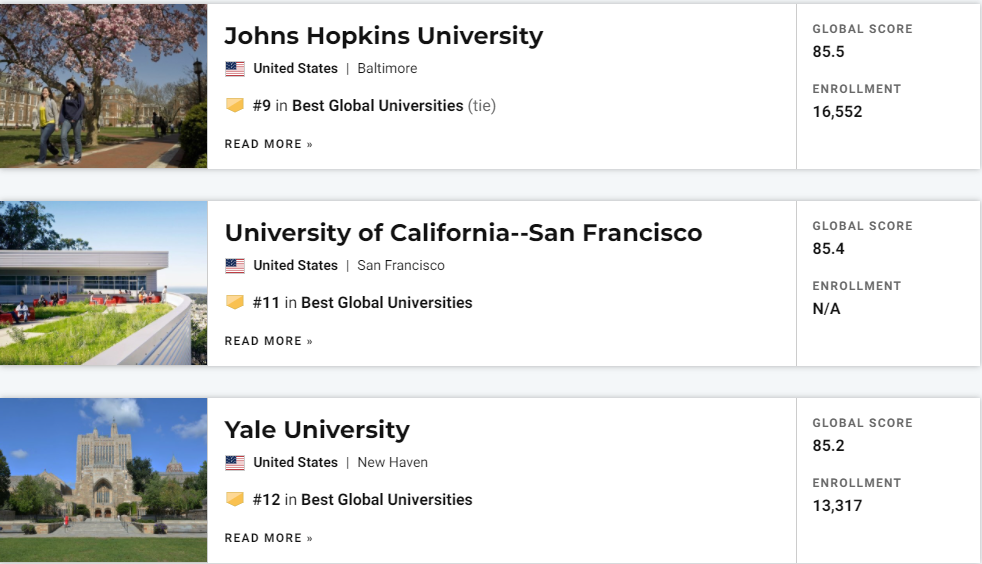Select the UC San Francisco building thumbnail

(103, 283)
